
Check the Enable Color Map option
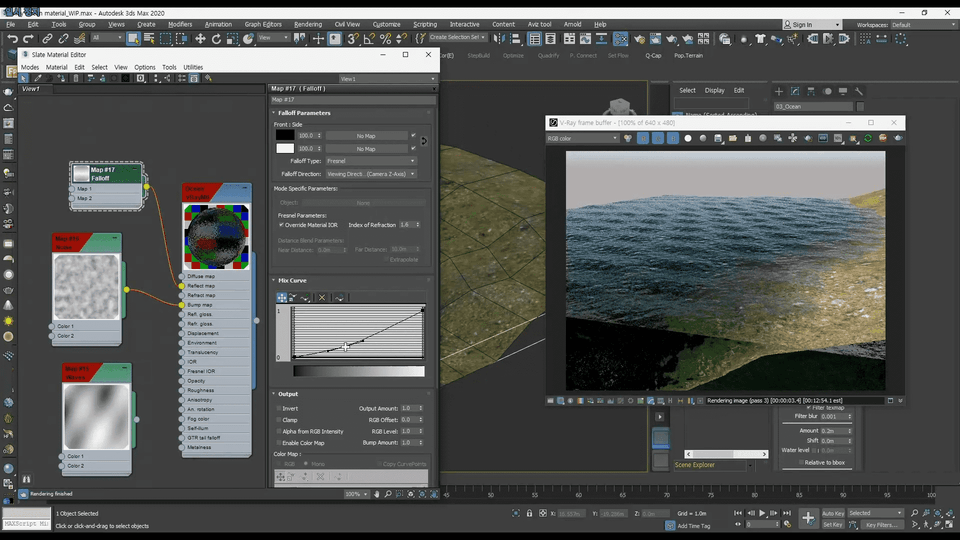277,441
